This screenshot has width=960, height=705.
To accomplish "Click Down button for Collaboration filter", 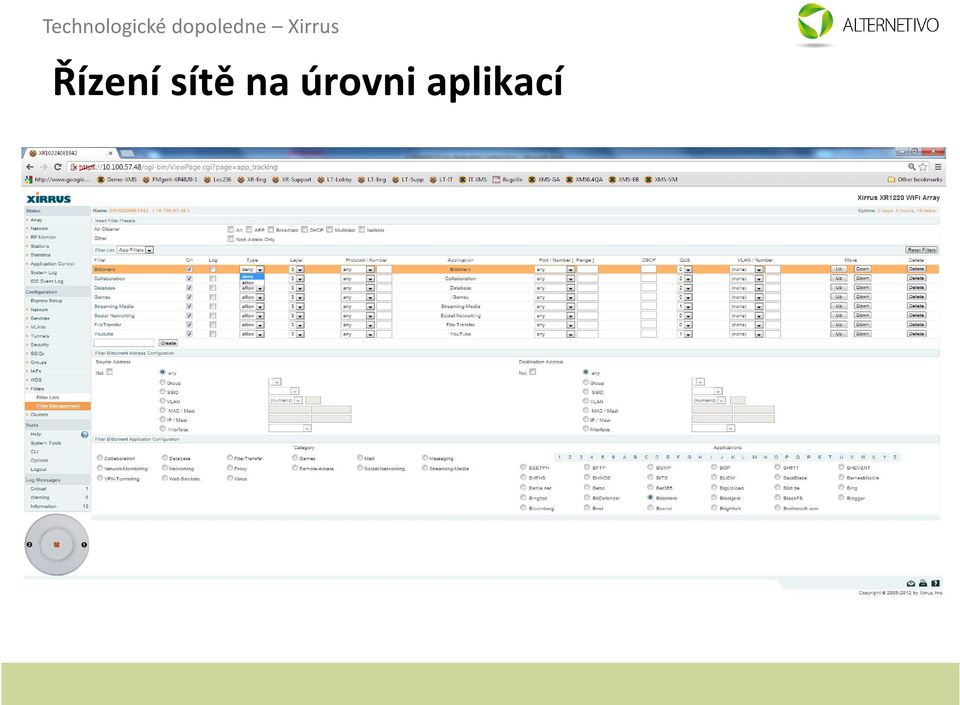I will click(x=863, y=278).
